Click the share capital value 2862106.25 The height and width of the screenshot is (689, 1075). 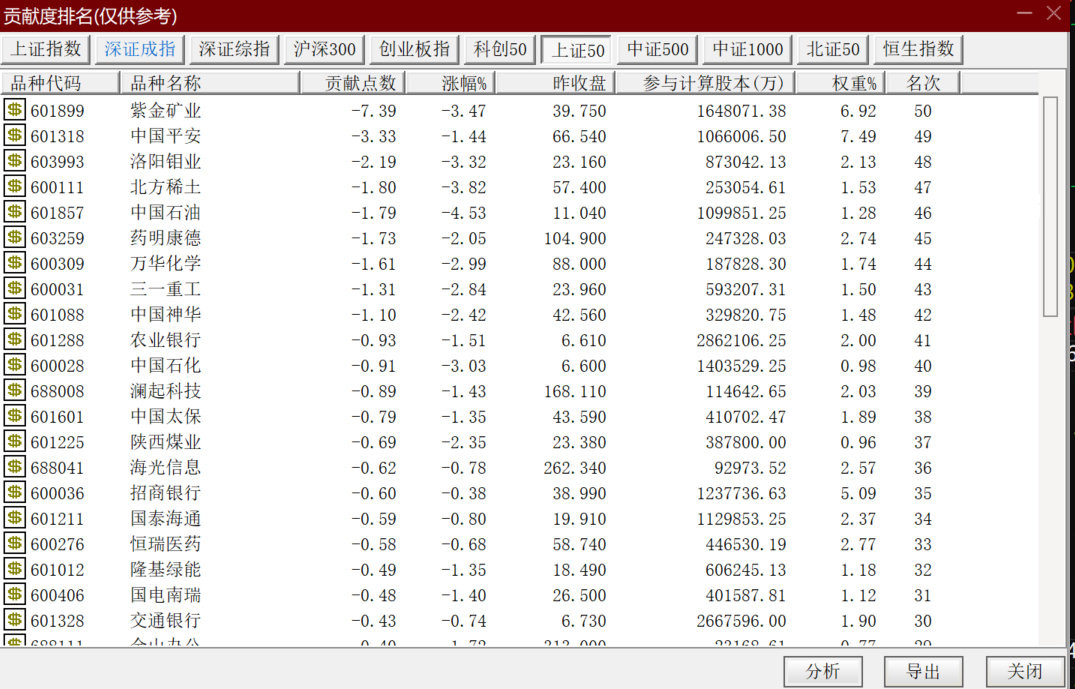point(741,340)
